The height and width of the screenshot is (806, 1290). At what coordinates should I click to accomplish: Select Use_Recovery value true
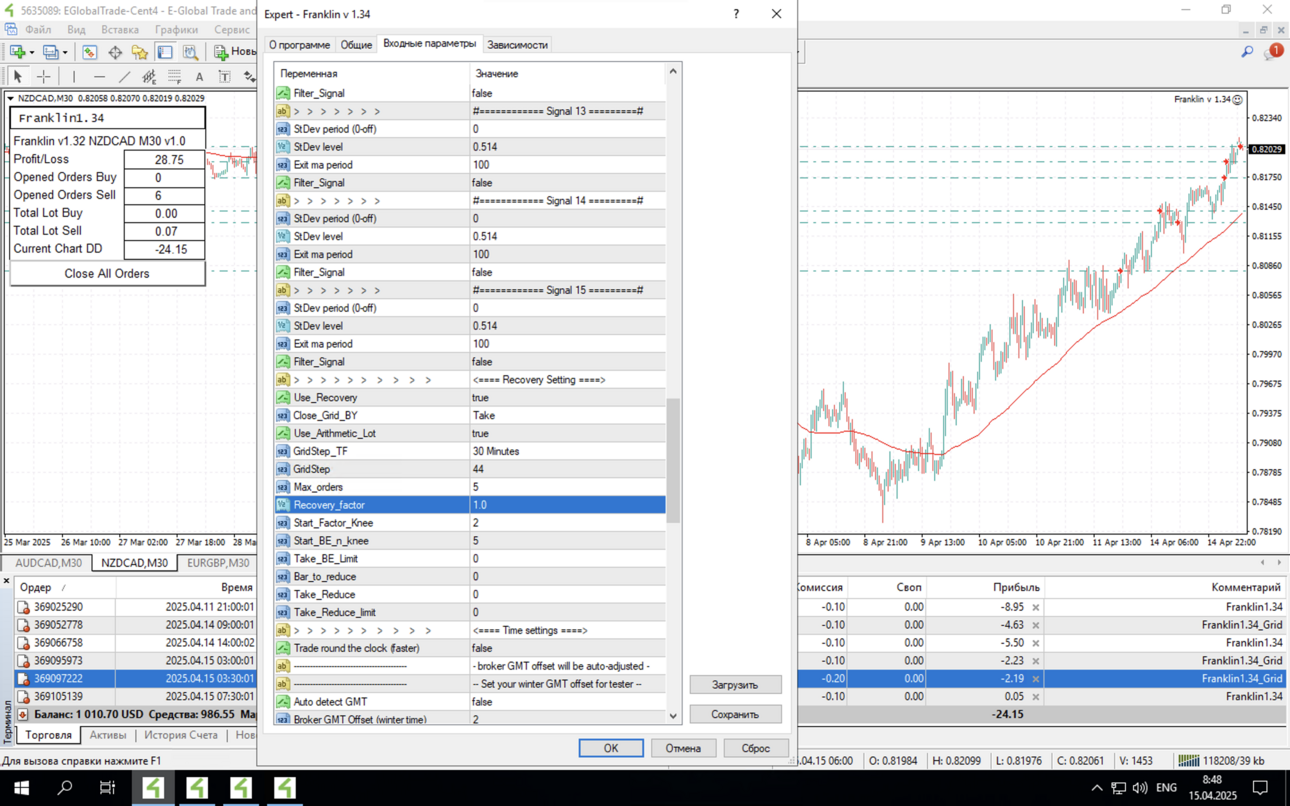point(567,398)
